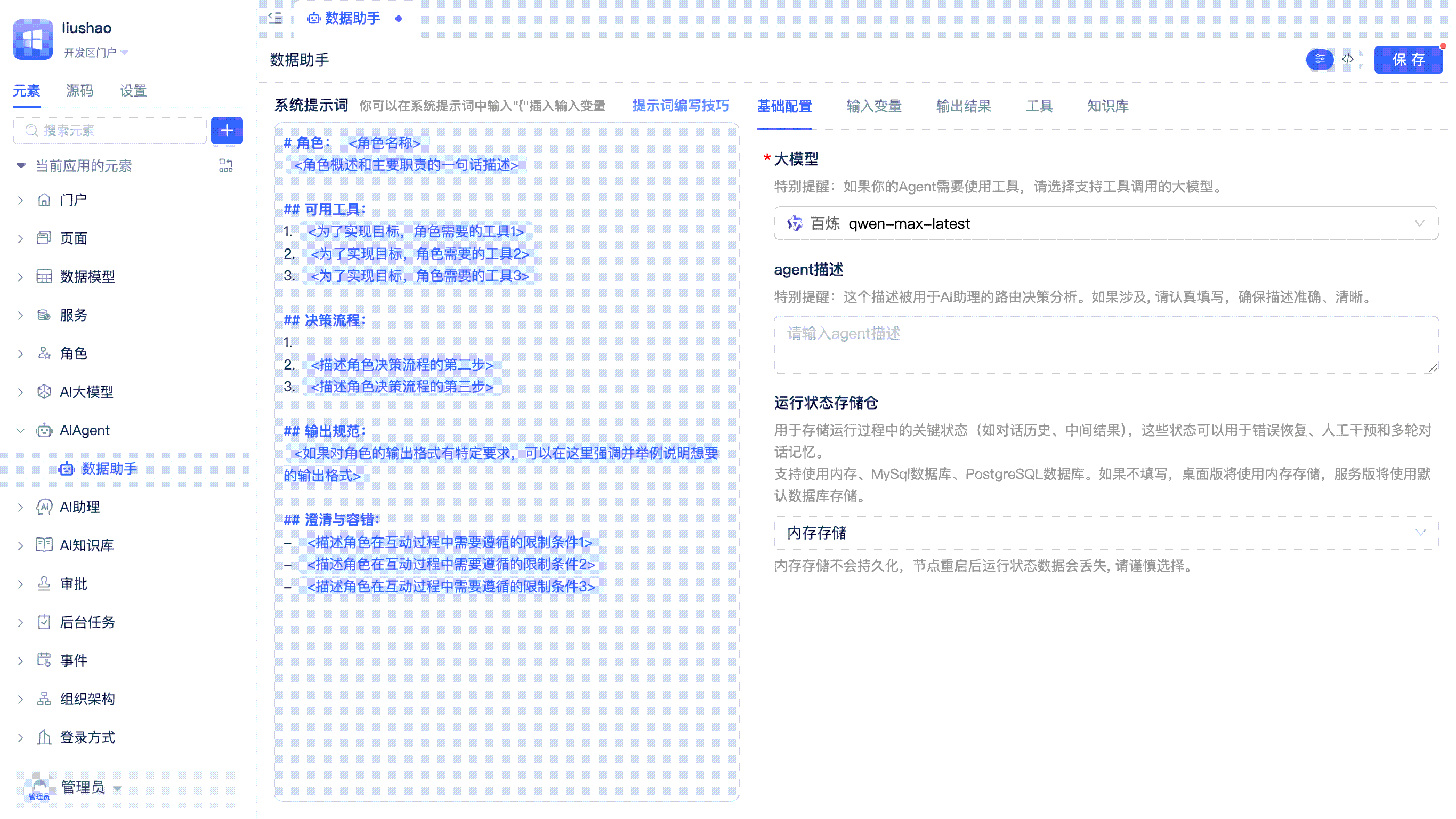Open the 大模型 qwen-max-latest dropdown
1456x819 pixels.
coord(1105,223)
